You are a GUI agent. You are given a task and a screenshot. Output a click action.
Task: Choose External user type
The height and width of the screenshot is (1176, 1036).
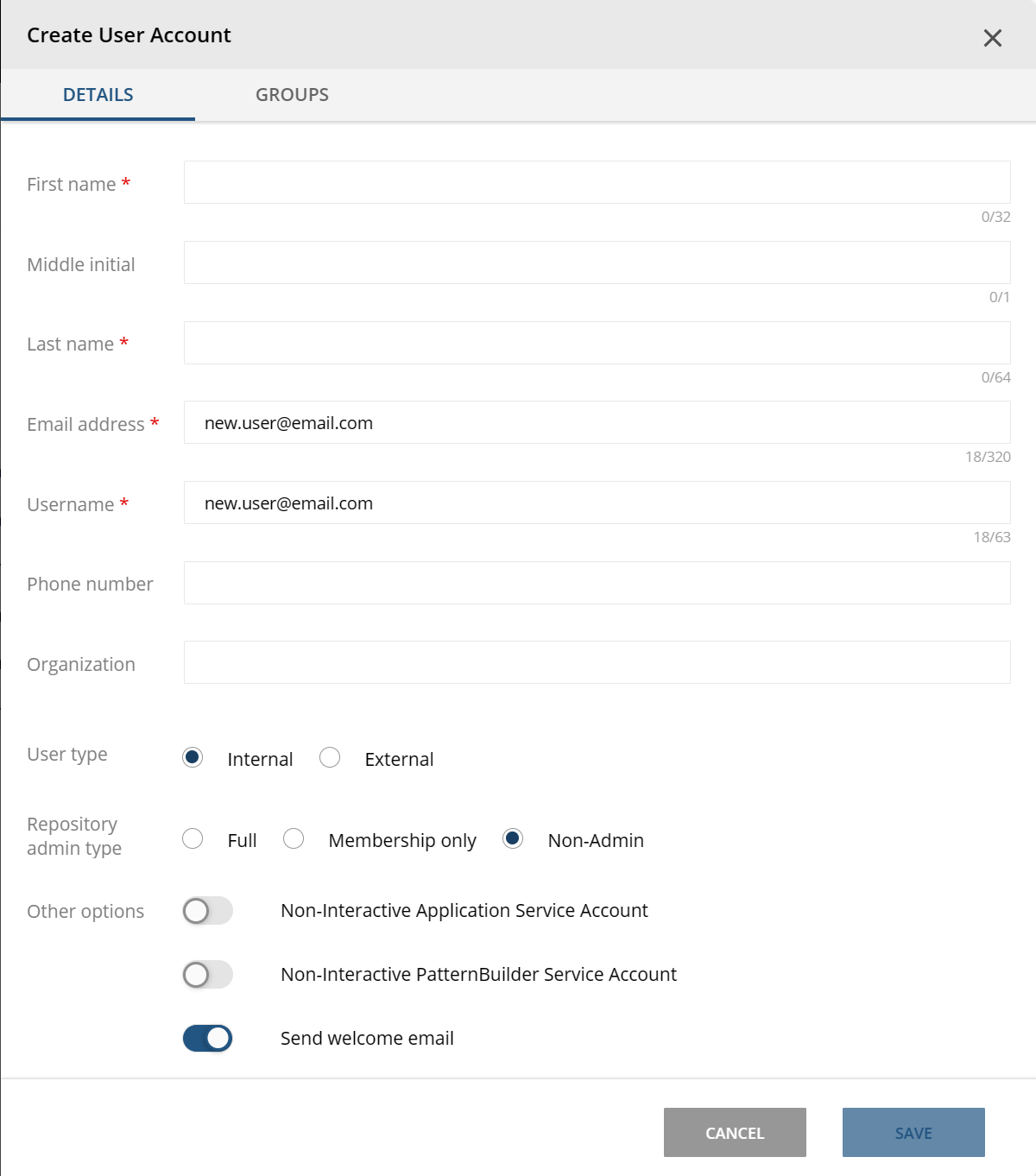pos(330,757)
